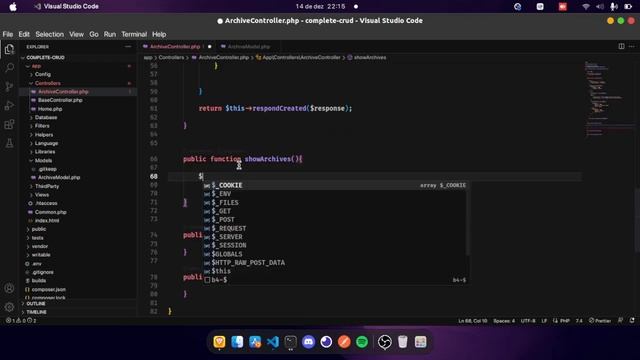
Task: Open the Apple menu
Action: [x=13, y=7]
